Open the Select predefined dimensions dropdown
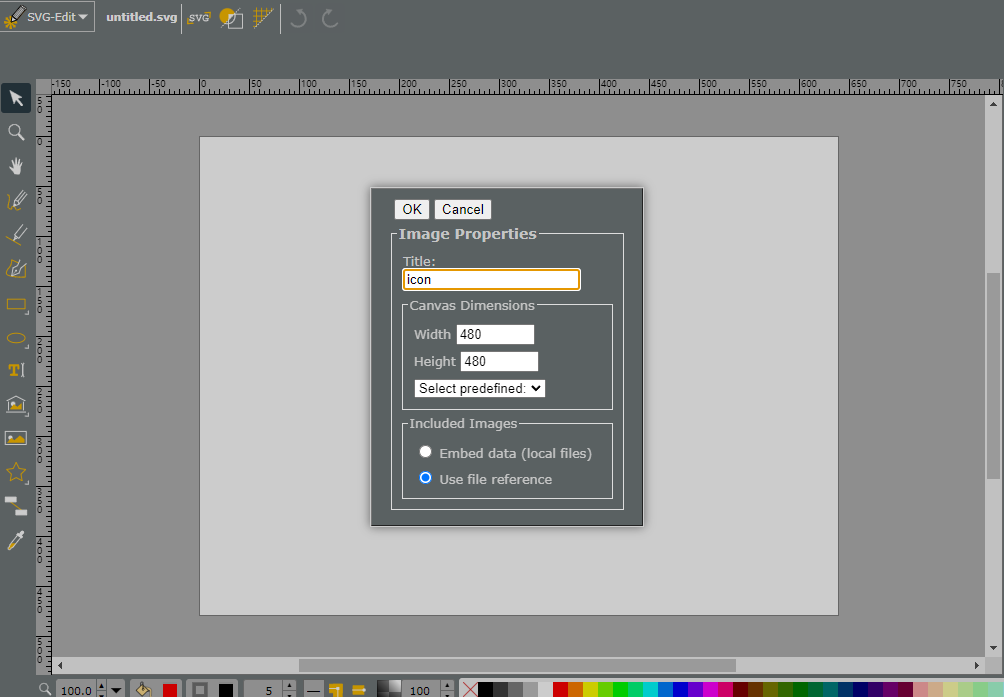The image size is (1004, 697). tap(480, 389)
